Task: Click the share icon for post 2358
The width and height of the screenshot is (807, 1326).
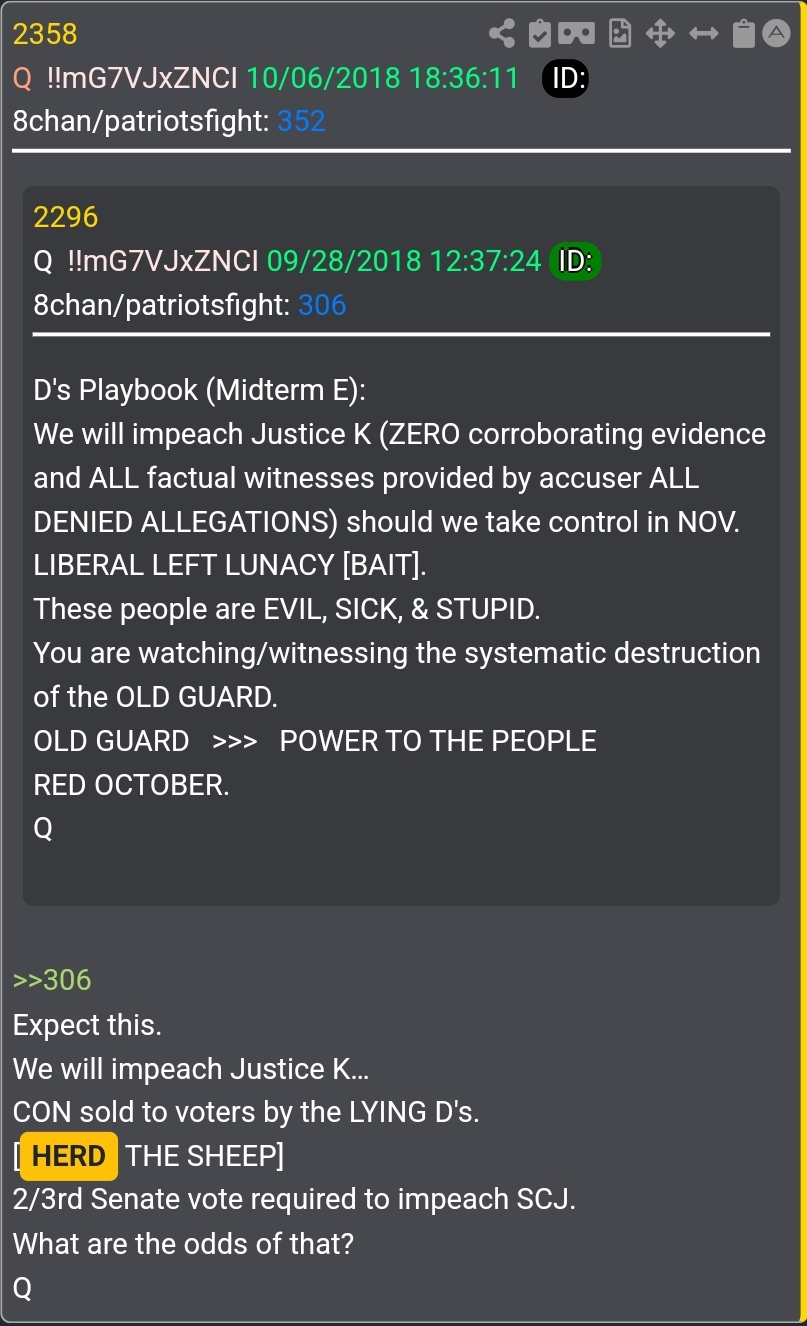Action: coord(502,34)
